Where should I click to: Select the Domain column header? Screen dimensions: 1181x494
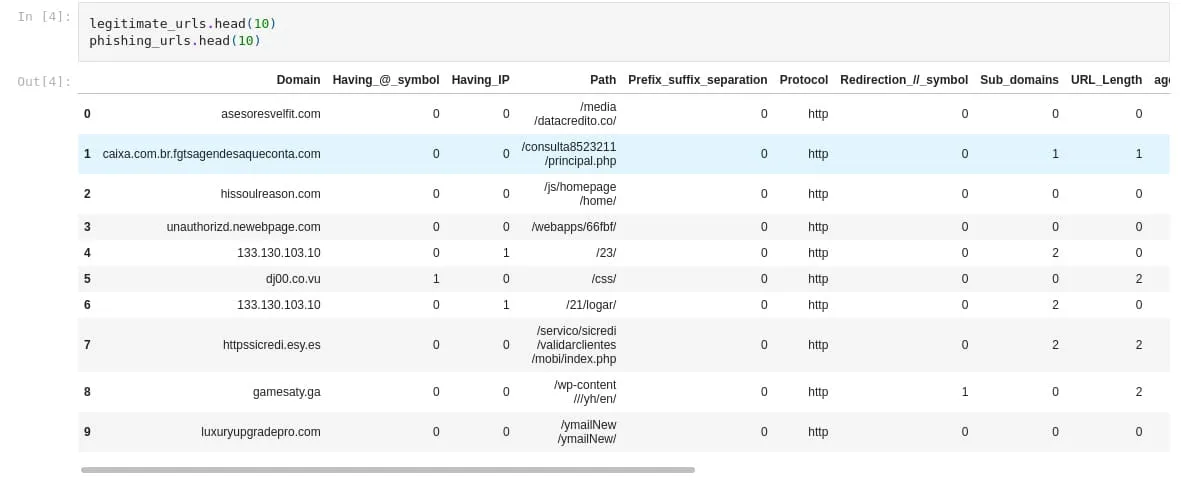click(298, 80)
